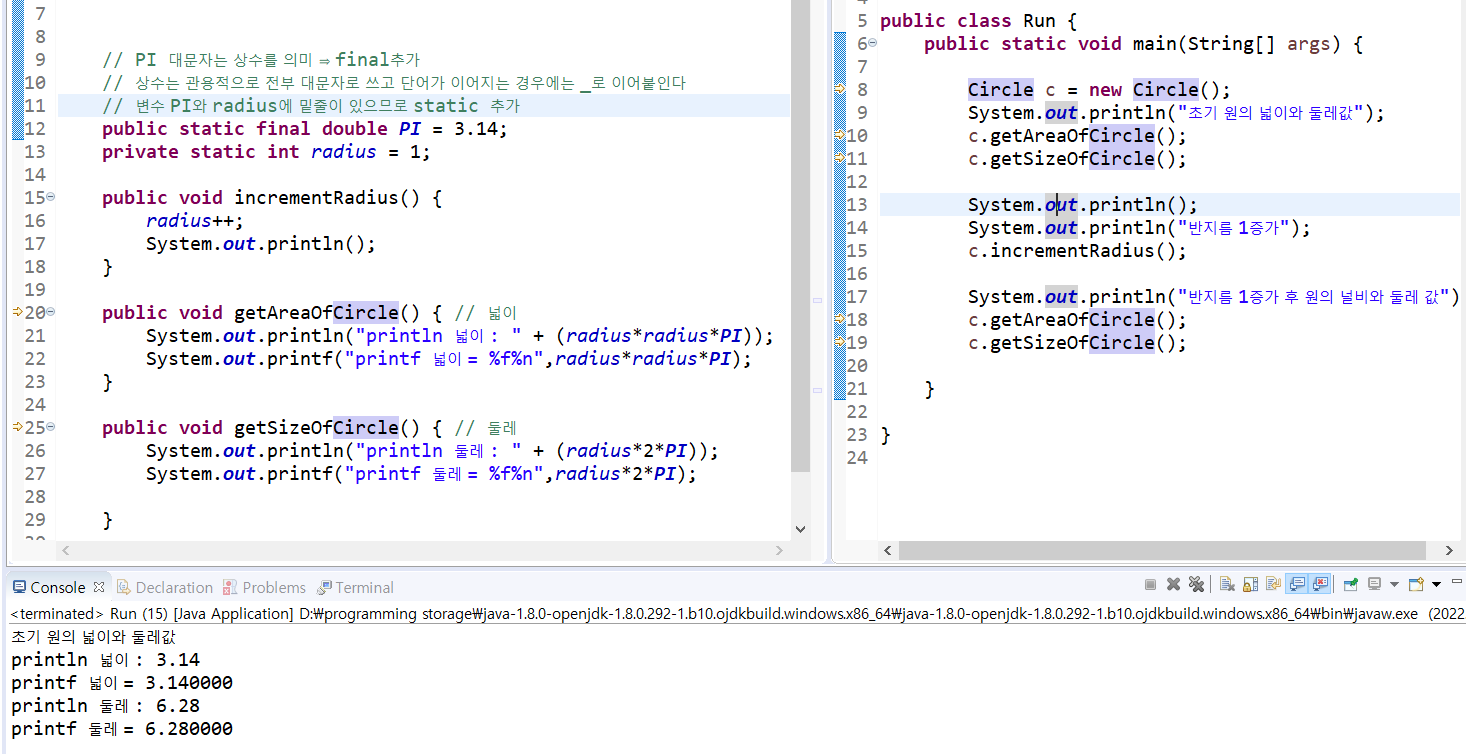Click the Run editor's horizontal scrollbar thumb
Screen dimensions: 1466x754
pyautogui.click(x=1162, y=550)
